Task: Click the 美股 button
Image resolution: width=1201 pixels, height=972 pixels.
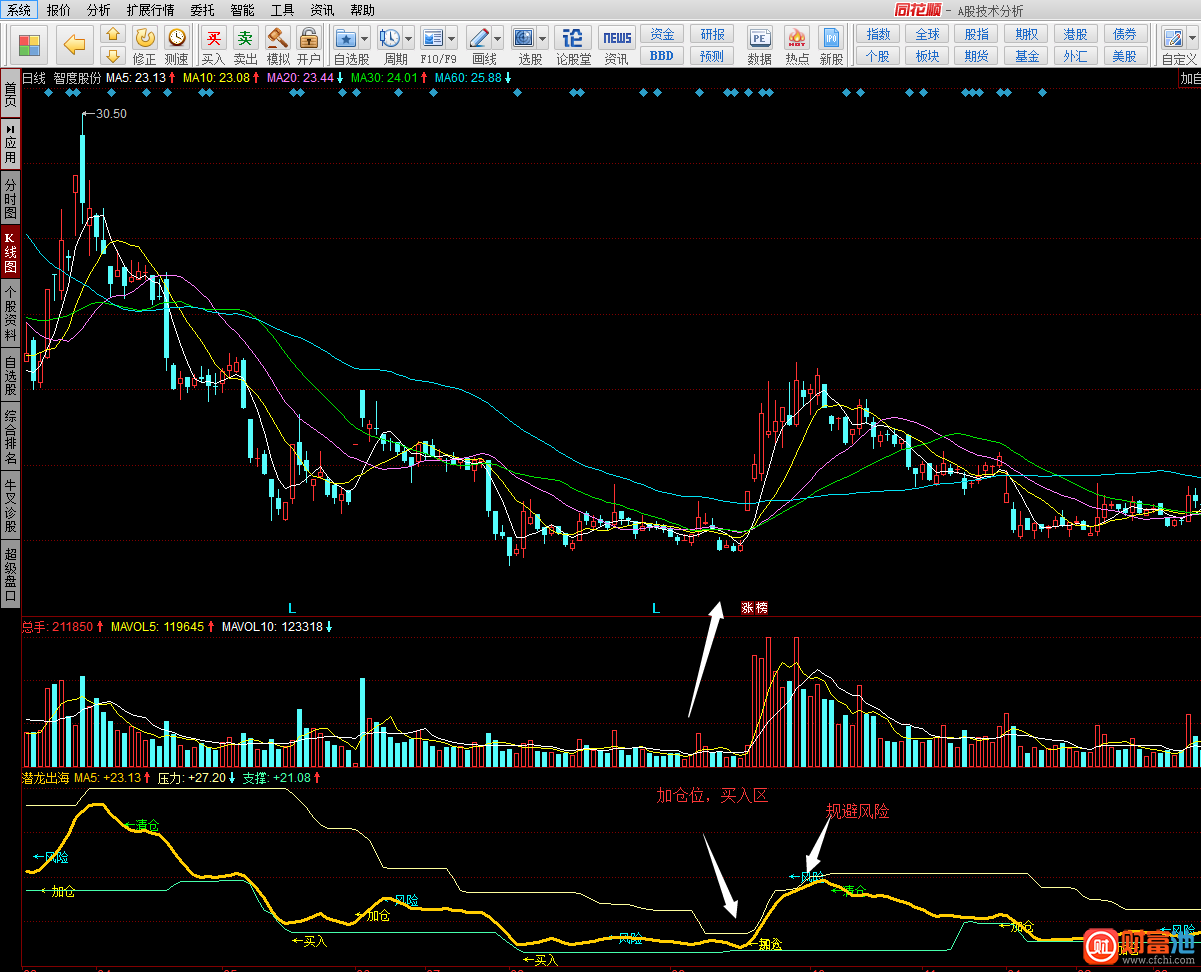Action: click(x=1125, y=56)
